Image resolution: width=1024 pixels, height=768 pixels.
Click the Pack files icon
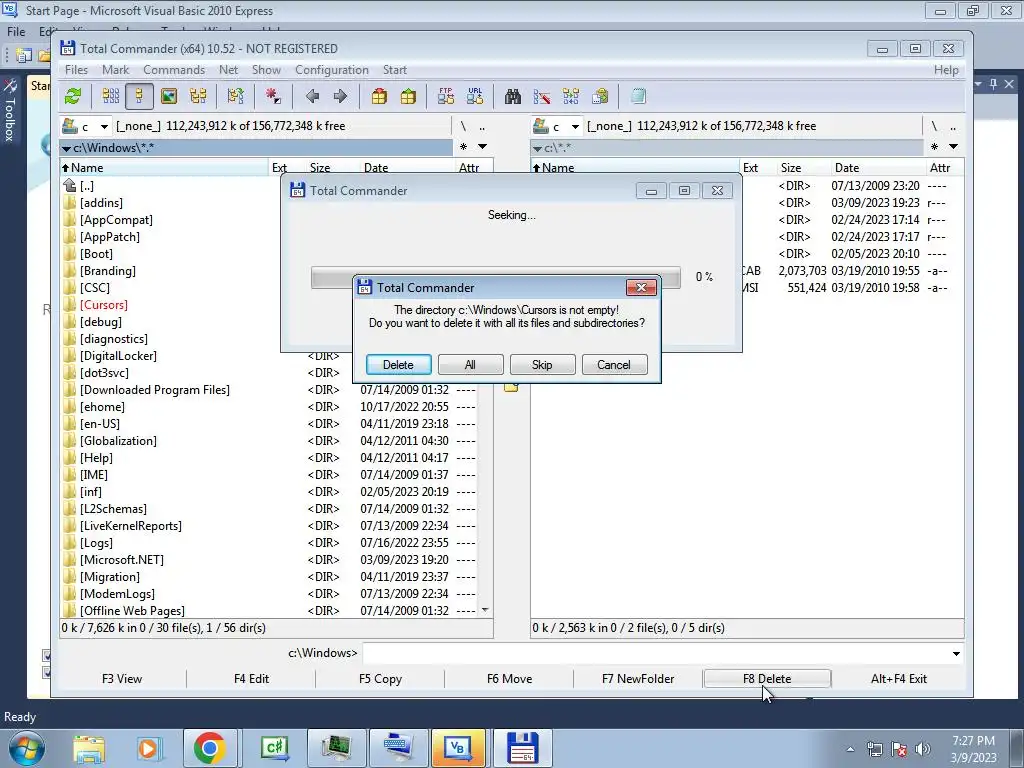click(x=379, y=97)
